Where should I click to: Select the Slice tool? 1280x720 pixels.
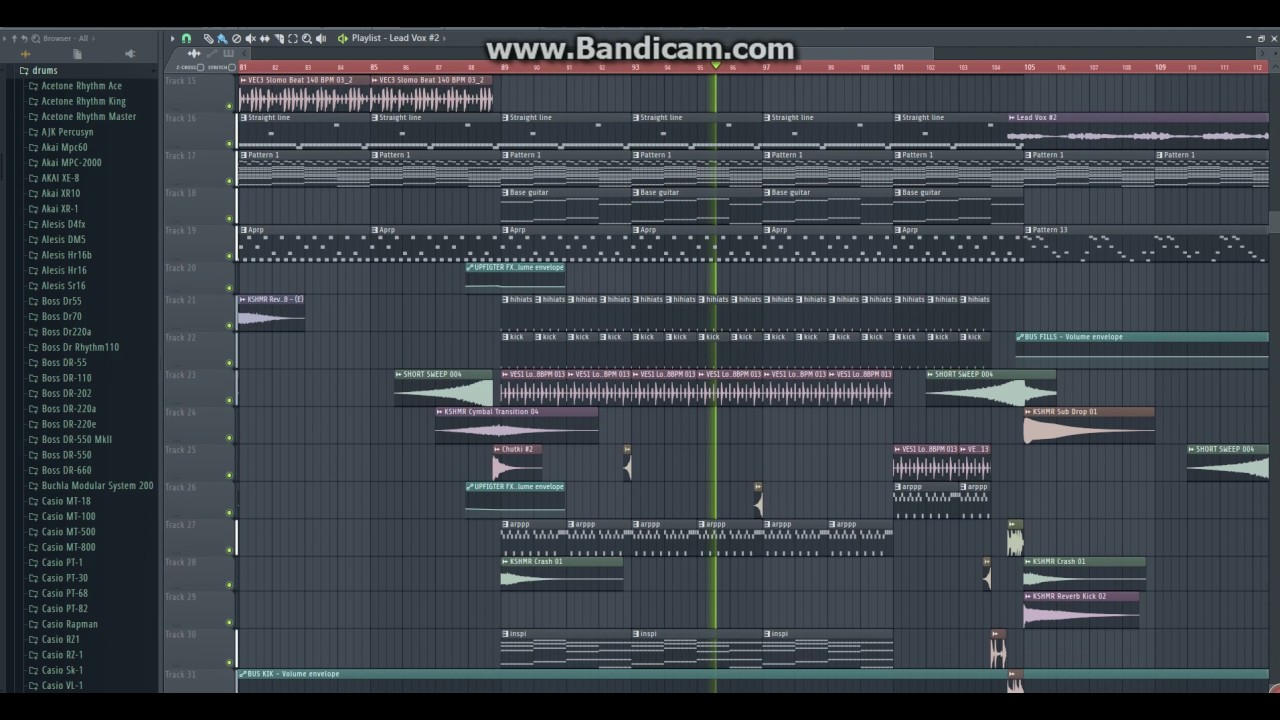click(279, 38)
